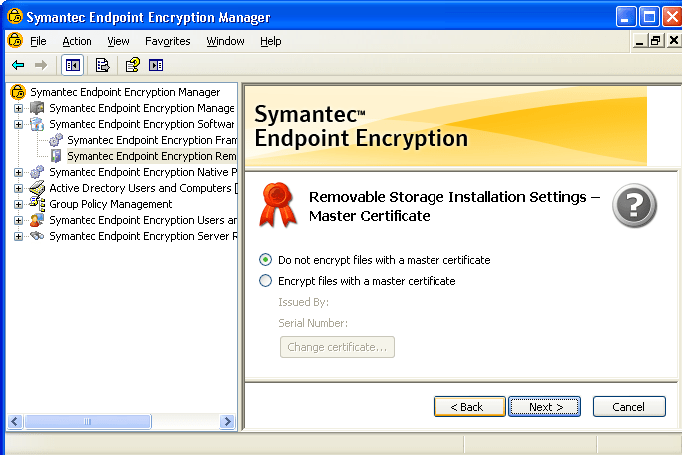Viewport: 682px width, 455px height.
Task: Select Do not encrypt files with master certificate
Action: [265, 260]
